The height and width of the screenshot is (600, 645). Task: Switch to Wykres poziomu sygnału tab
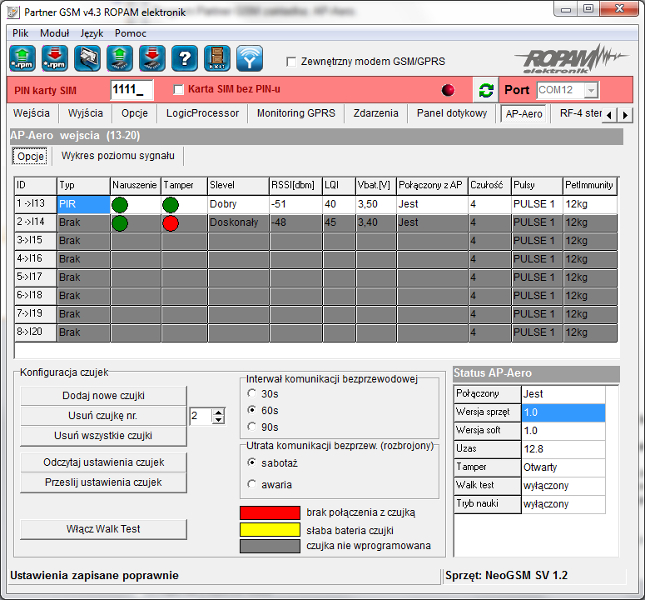tap(118, 156)
